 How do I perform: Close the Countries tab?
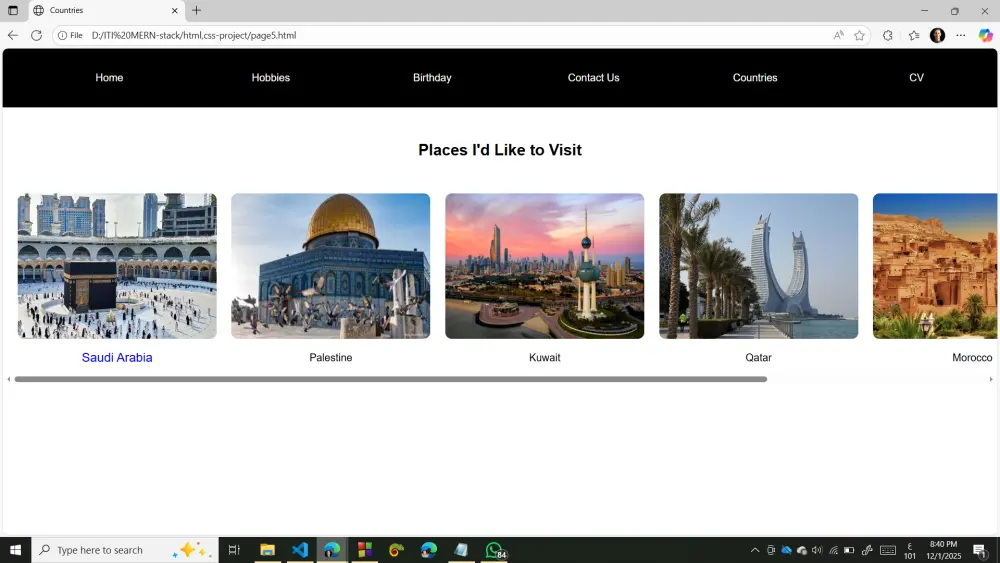(x=175, y=10)
